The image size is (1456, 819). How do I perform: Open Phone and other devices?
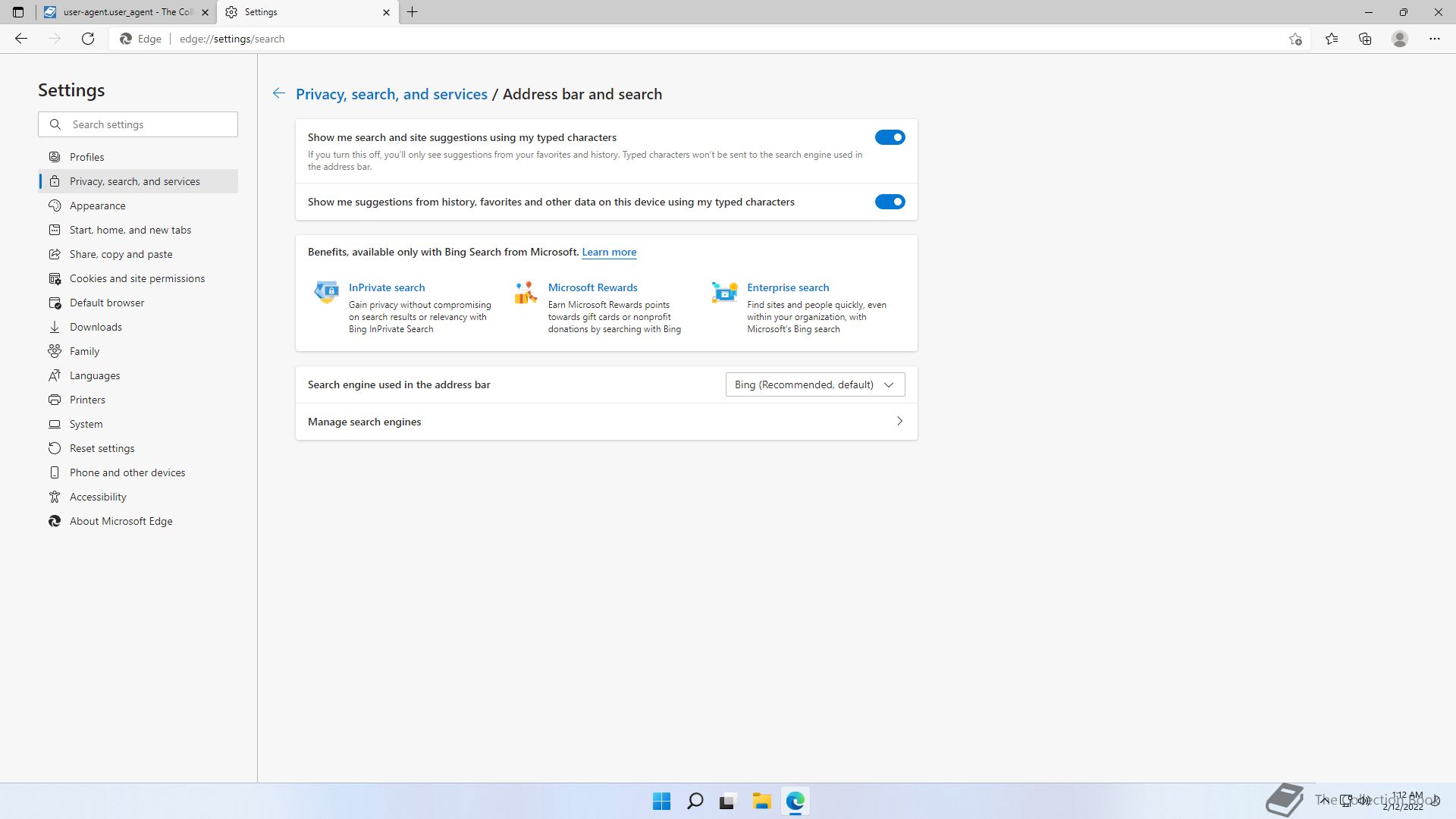[x=138, y=472]
